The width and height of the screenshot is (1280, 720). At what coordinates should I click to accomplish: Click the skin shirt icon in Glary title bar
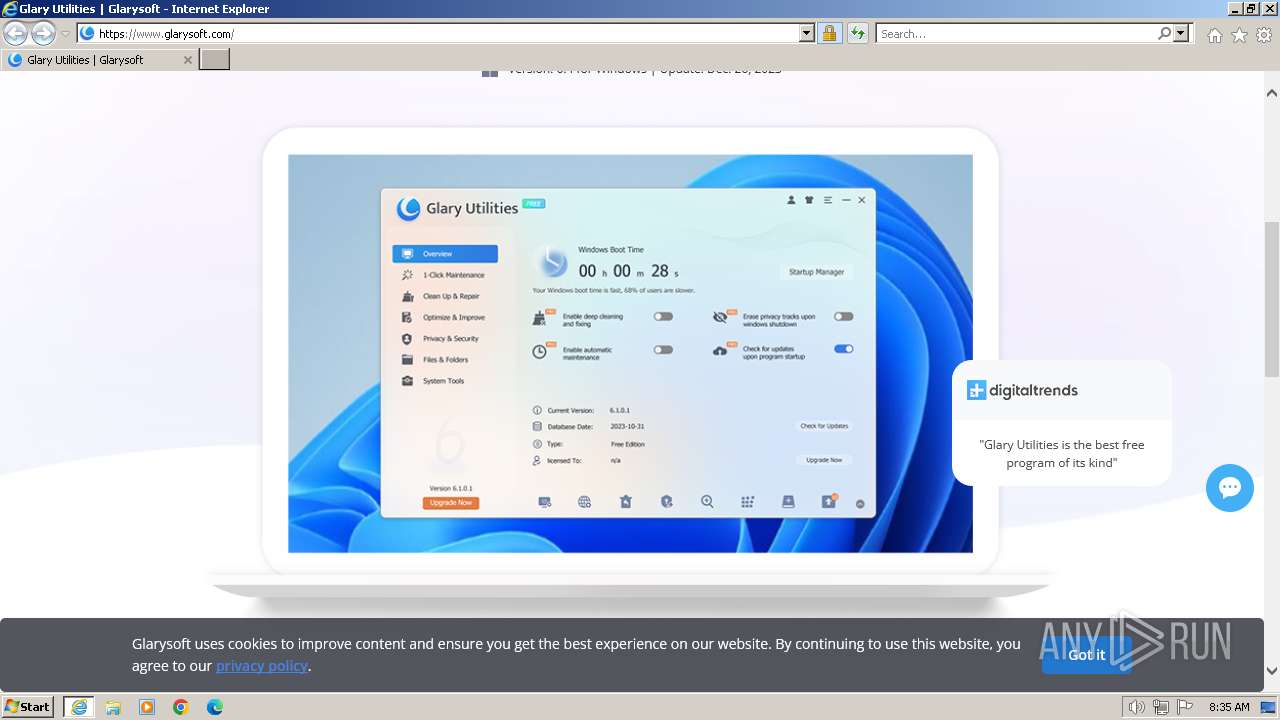pos(809,200)
